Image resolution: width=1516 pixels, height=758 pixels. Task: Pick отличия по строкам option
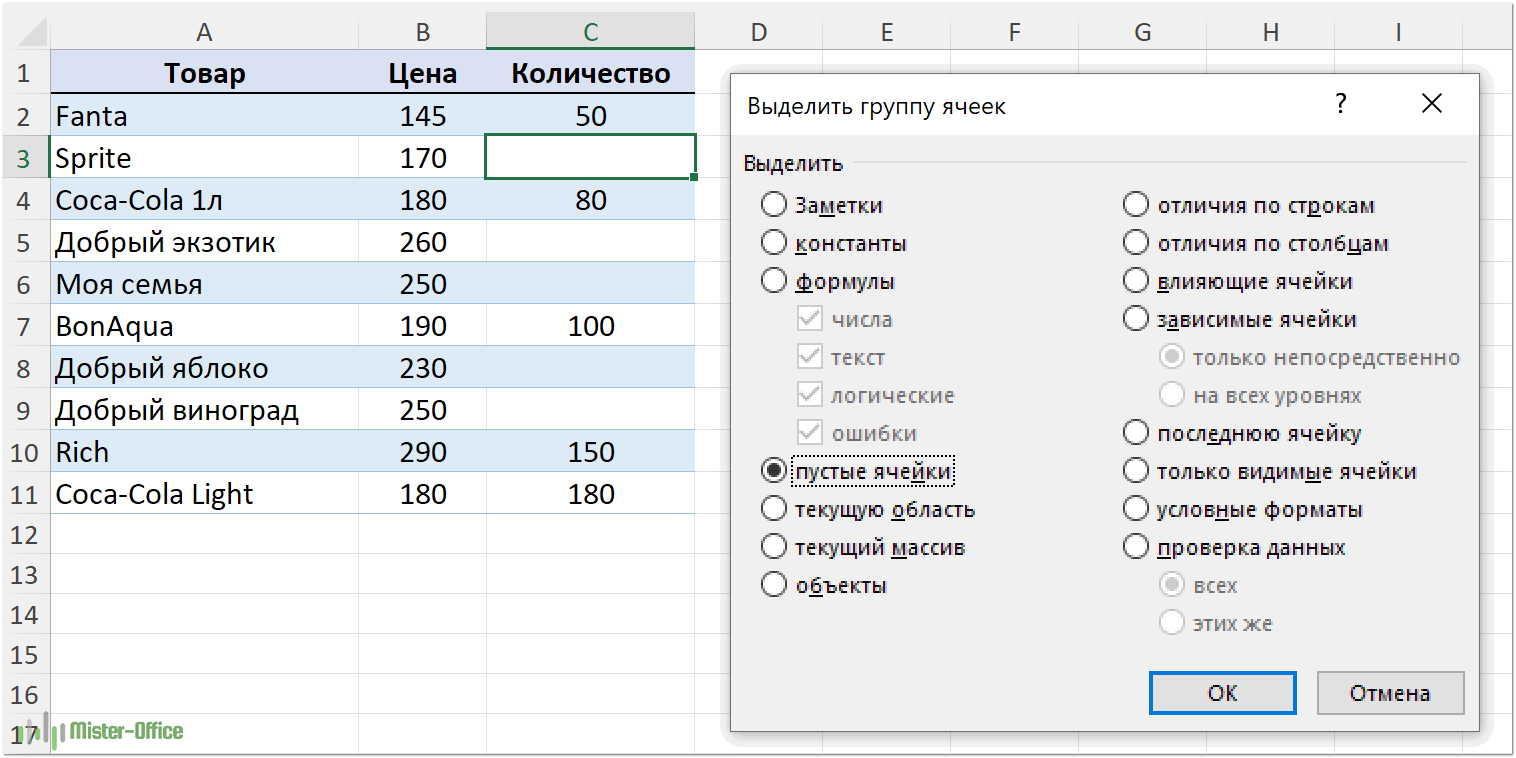(x=1136, y=205)
